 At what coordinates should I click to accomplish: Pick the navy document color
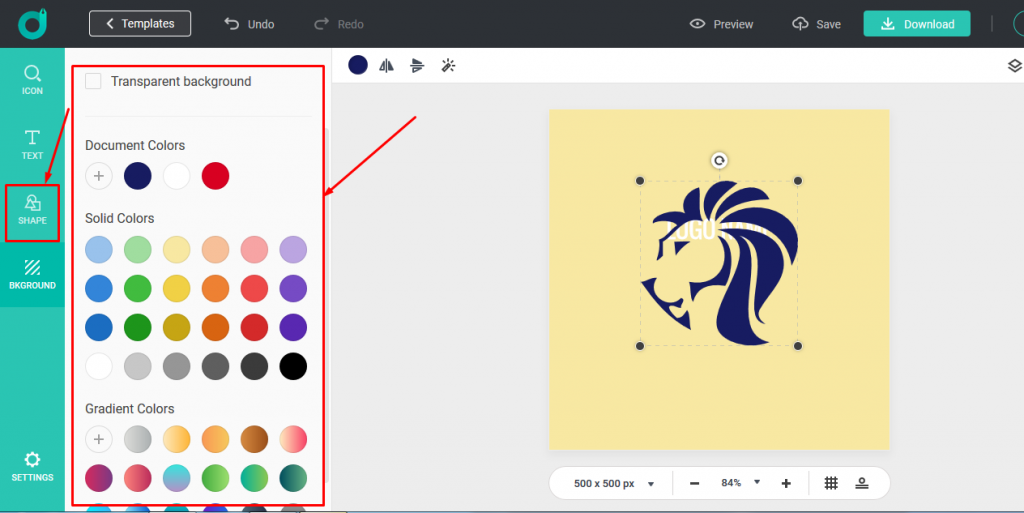(138, 176)
